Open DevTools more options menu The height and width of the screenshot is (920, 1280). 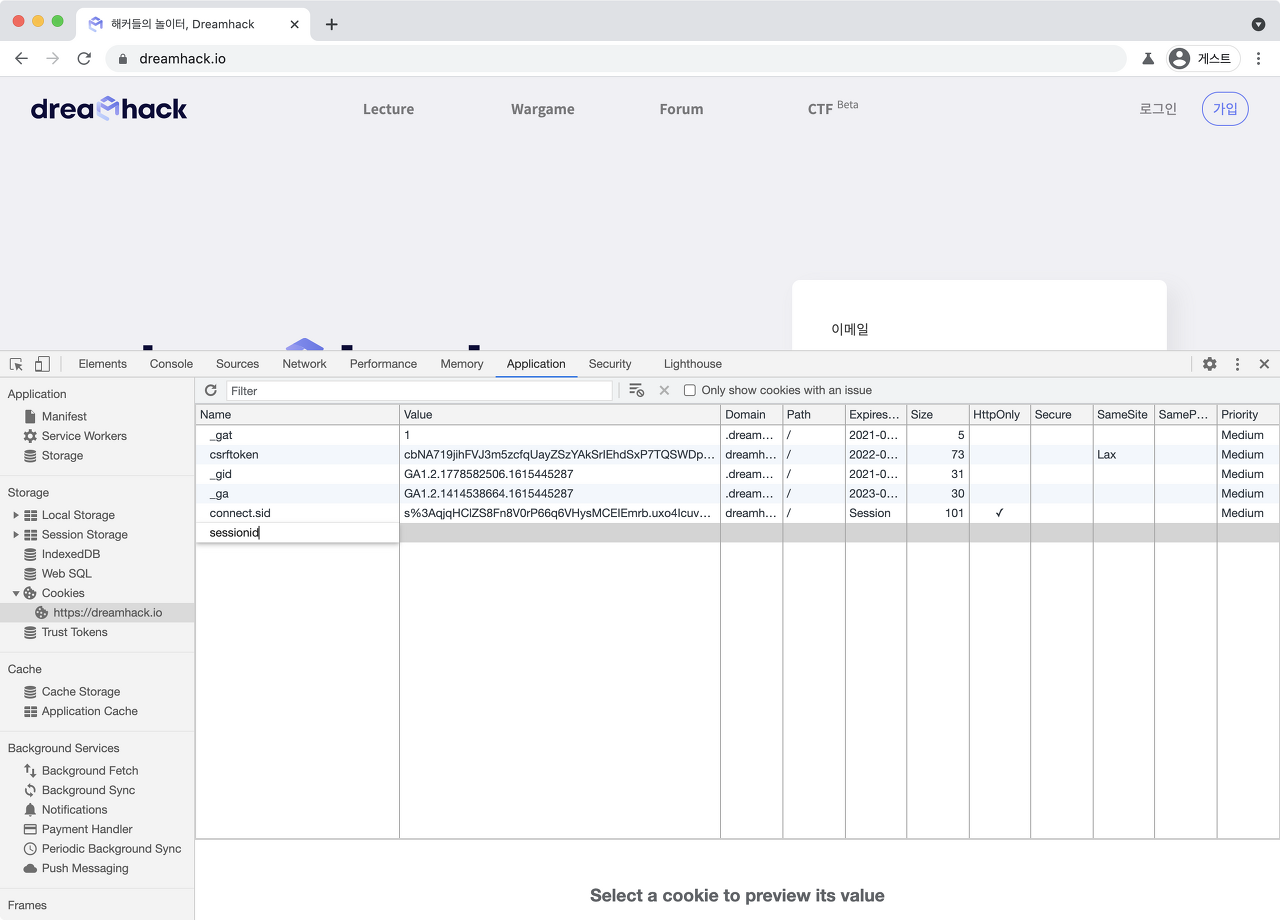1237,364
